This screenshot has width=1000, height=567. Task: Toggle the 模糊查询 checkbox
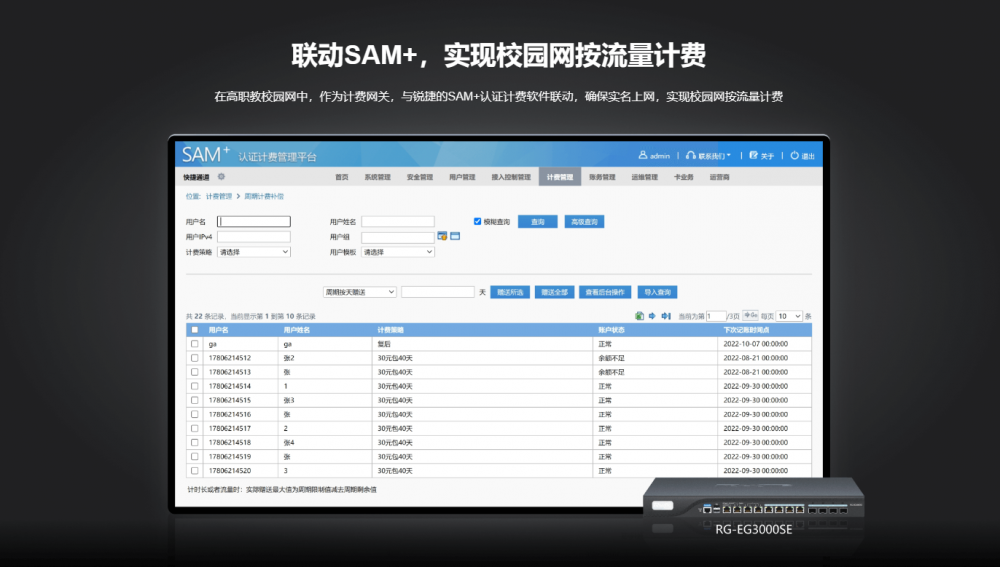tap(477, 221)
